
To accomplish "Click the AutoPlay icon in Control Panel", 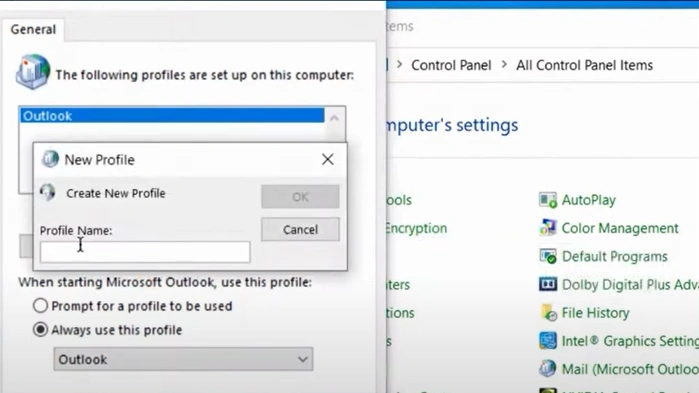I will pos(548,200).
